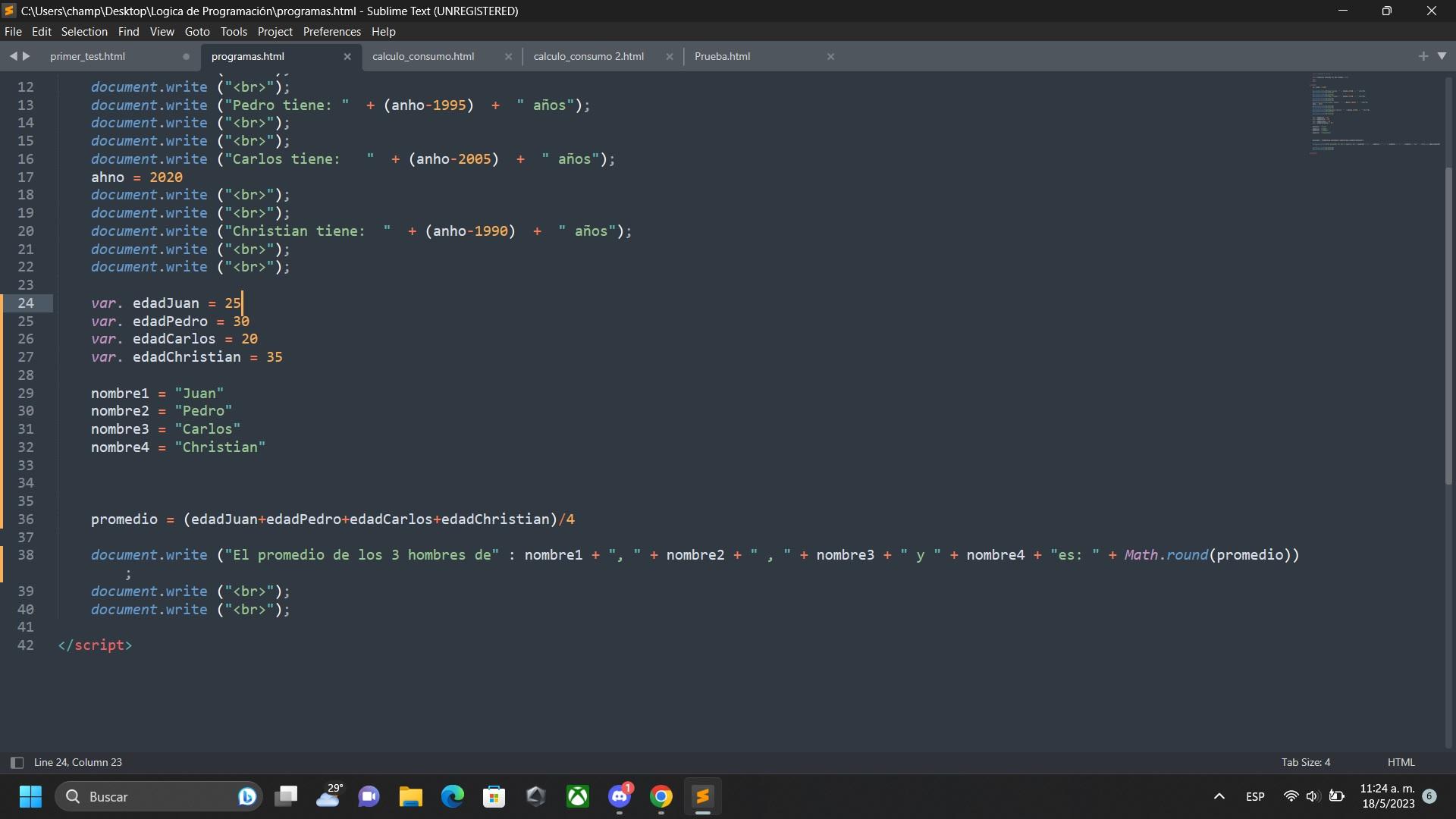Open Task View on the taskbar
Screen dimensions: 1456x819
tap(286, 796)
